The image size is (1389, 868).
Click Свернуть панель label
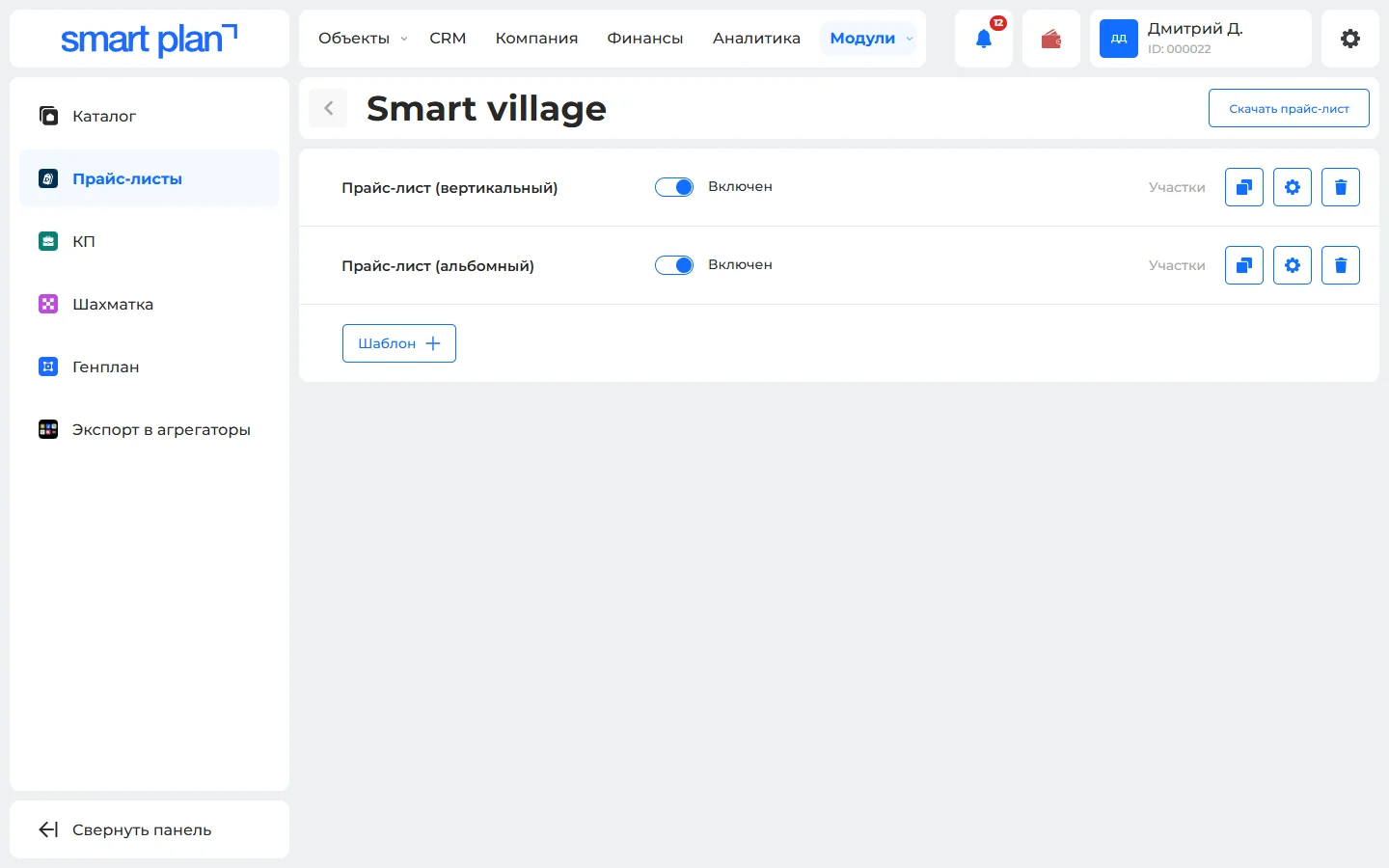(142, 830)
